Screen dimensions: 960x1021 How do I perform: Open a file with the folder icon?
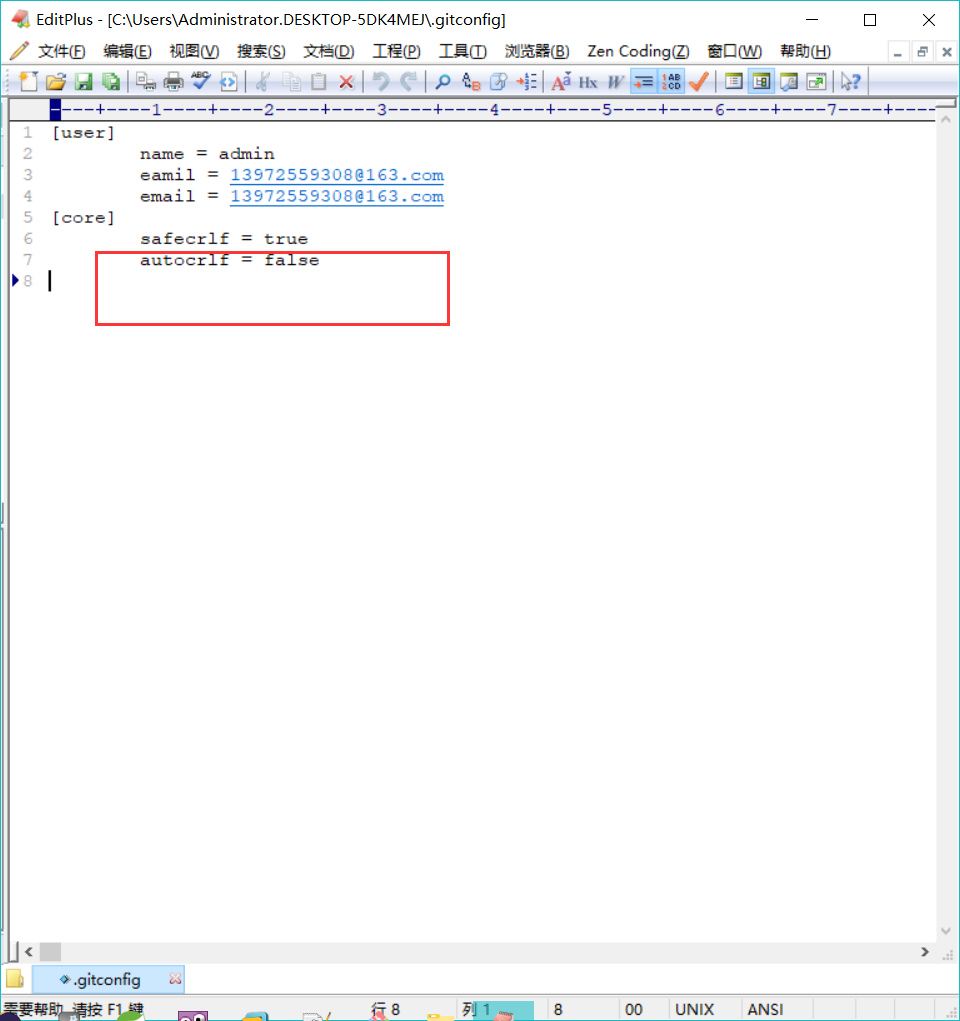click(57, 81)
